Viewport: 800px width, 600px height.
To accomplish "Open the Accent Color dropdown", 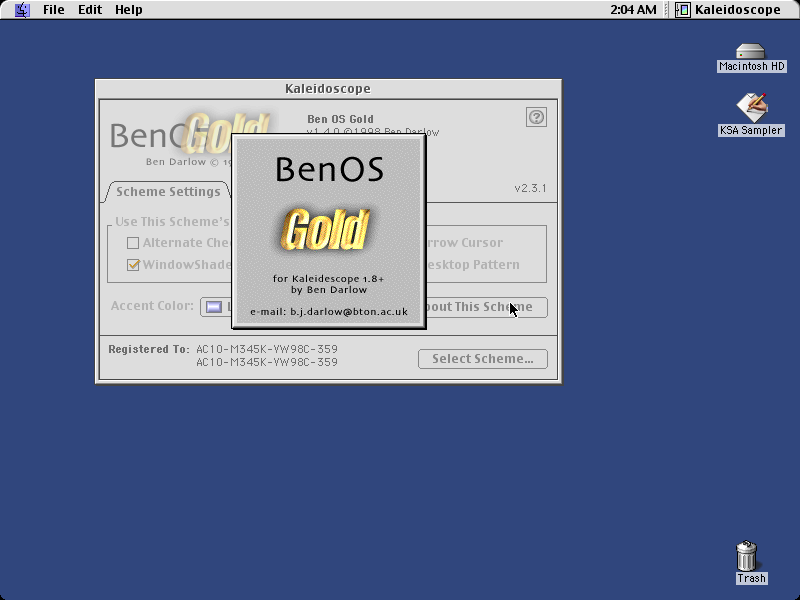I will pyautogui.click(x=216, y=307).
